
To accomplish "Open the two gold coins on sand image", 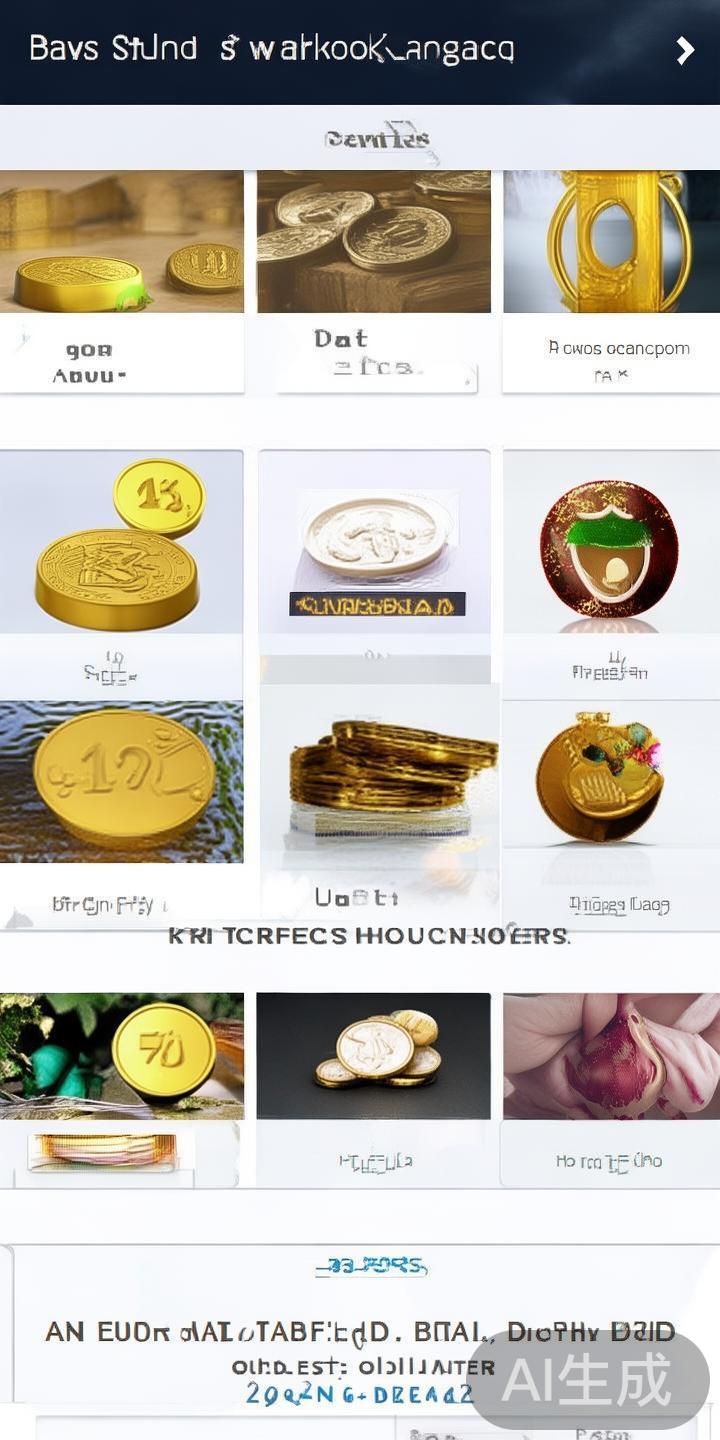I will (121, 241).
